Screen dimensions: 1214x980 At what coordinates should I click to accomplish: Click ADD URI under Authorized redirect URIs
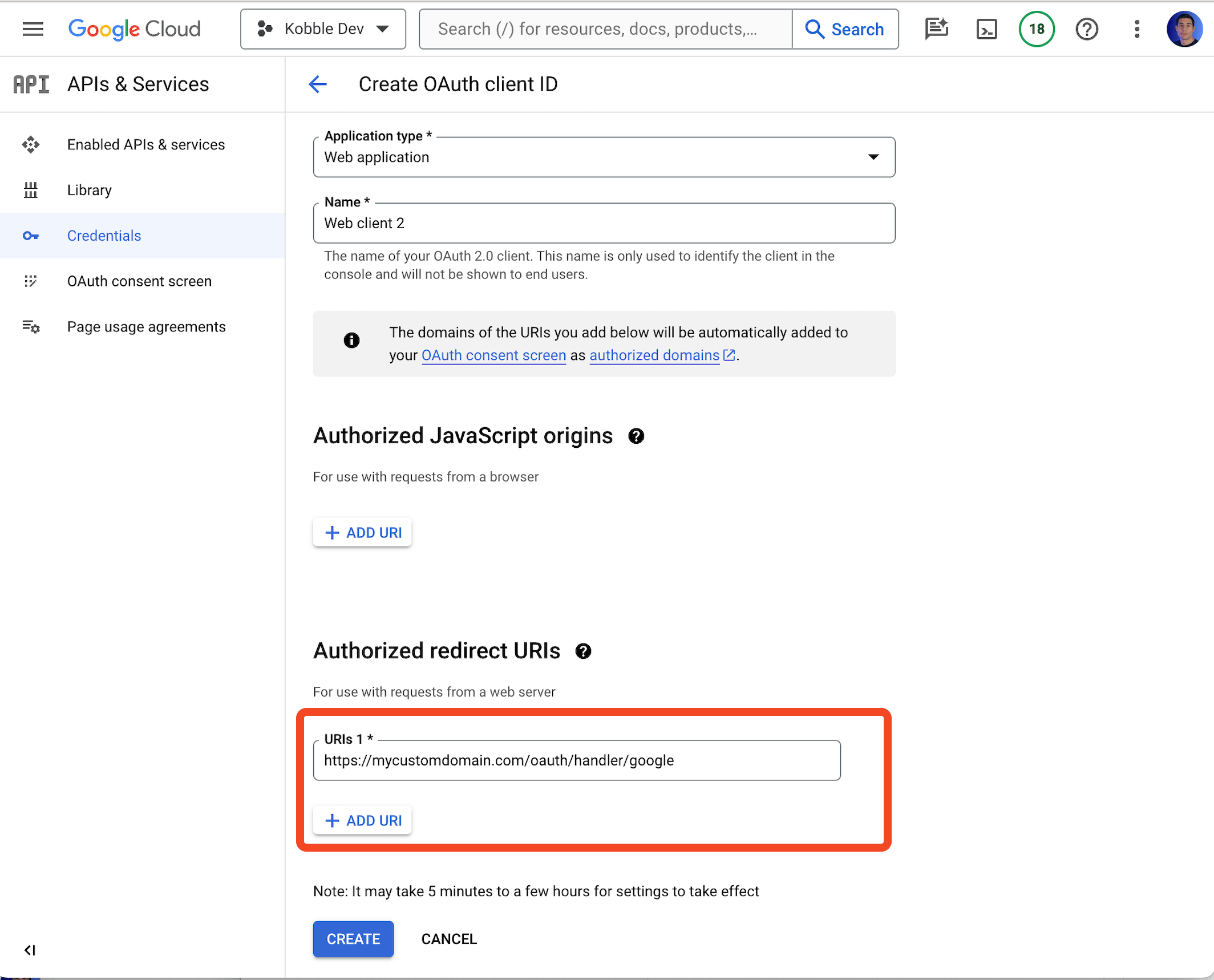(362, 820)
